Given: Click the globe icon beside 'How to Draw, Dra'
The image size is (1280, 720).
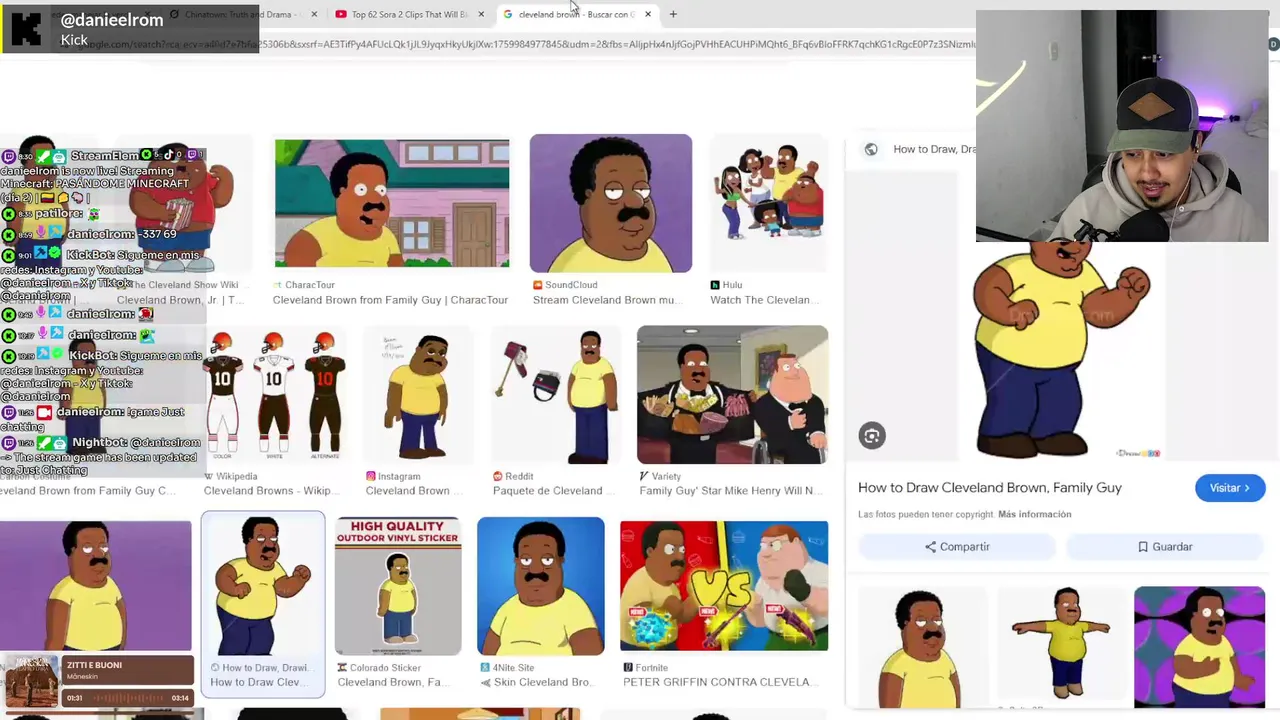Looking at the screenshot, I should pyautogui.click(x=871, y=149).
